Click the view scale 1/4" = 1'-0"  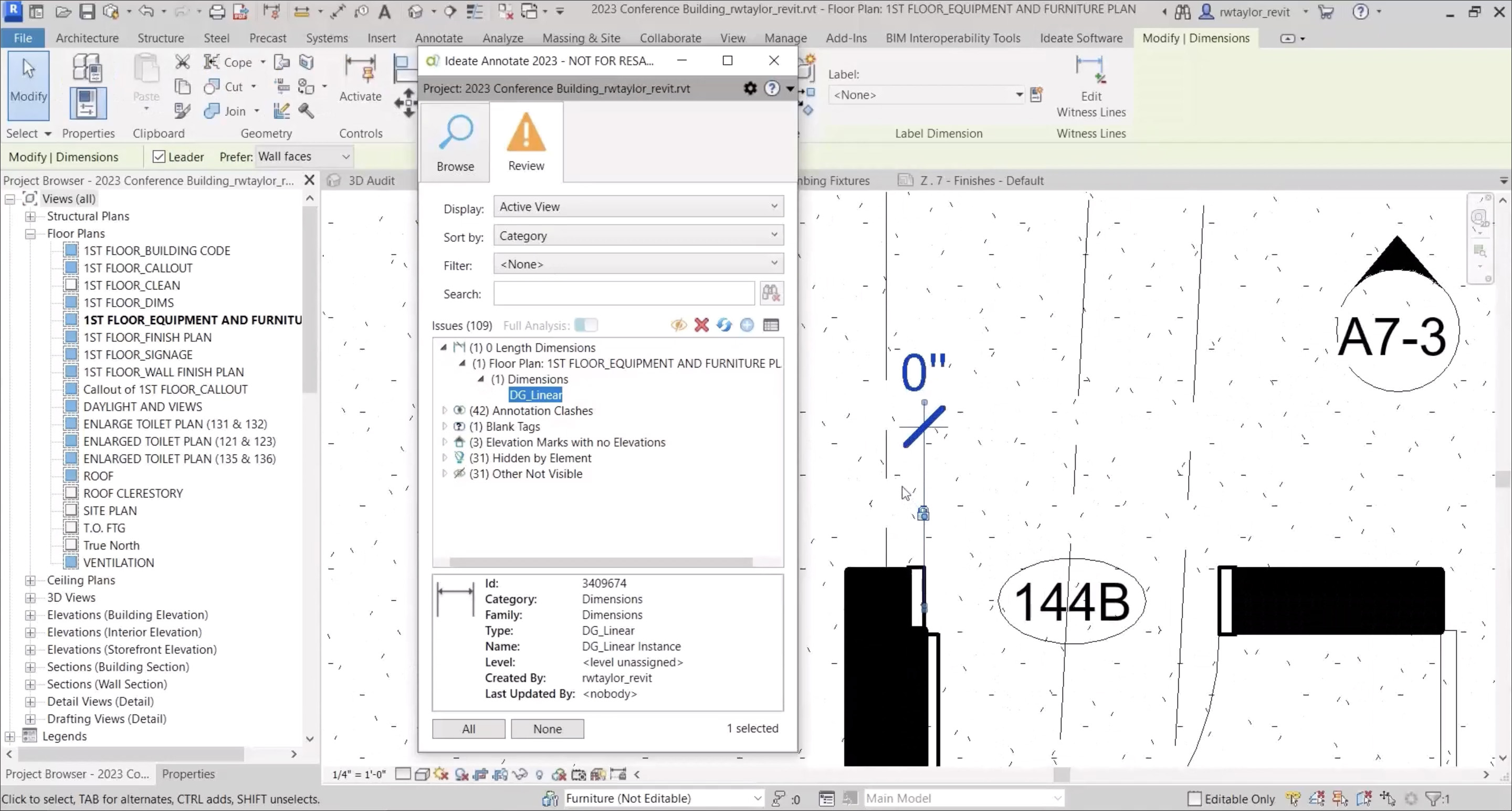point(359,775)
